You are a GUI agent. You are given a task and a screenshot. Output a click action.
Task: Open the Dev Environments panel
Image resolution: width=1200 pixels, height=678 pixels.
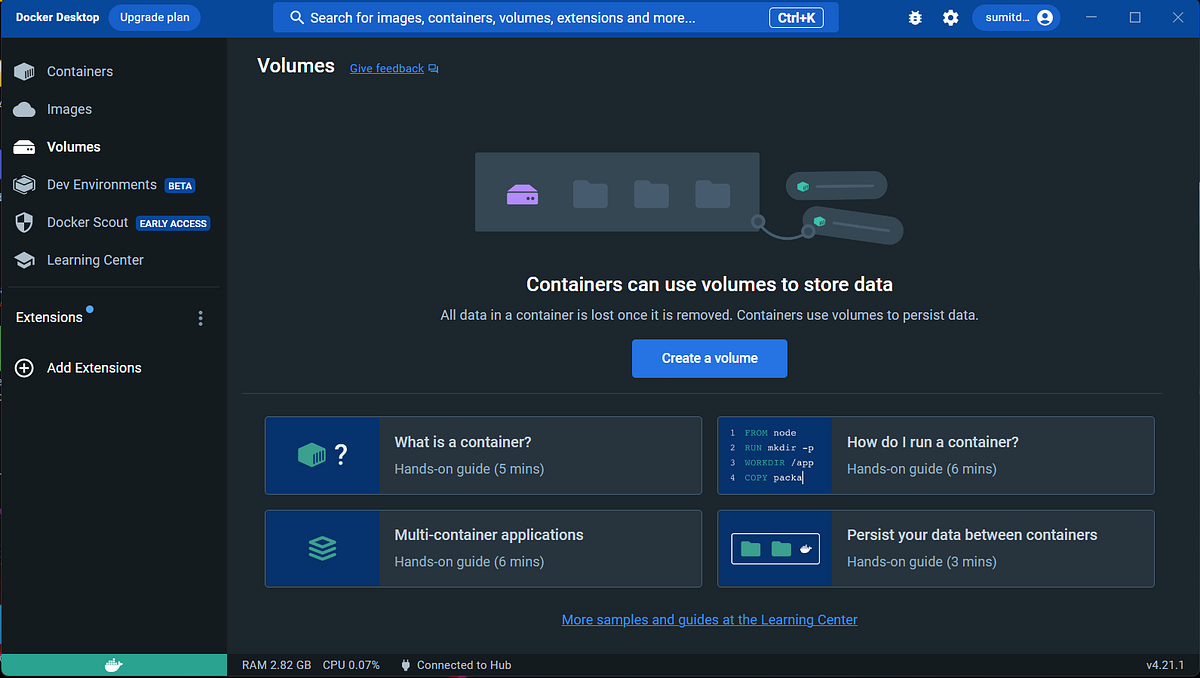[x=101, y=184]
